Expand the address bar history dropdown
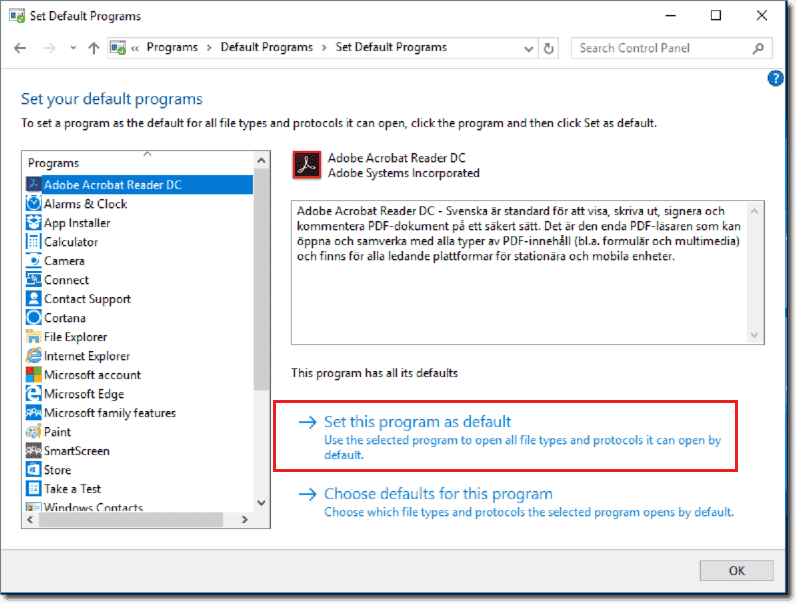The image size is (796, 603). [528, 49]
